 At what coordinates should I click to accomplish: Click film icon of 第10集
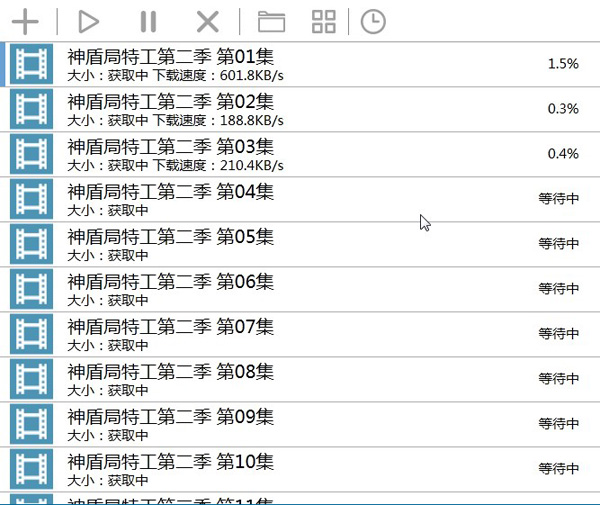(x=31, y=469)
